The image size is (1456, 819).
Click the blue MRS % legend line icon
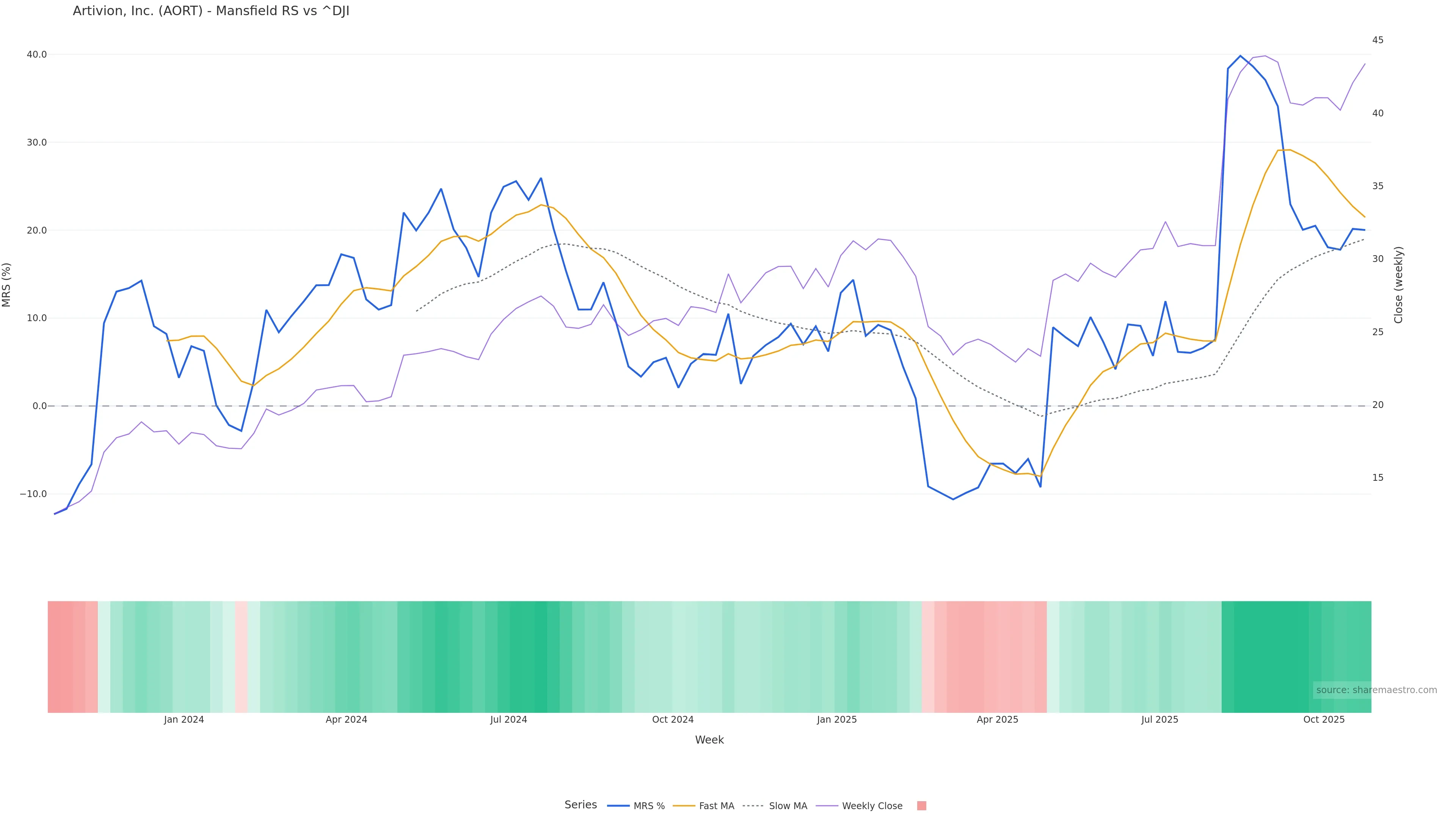tap(618, 806)
